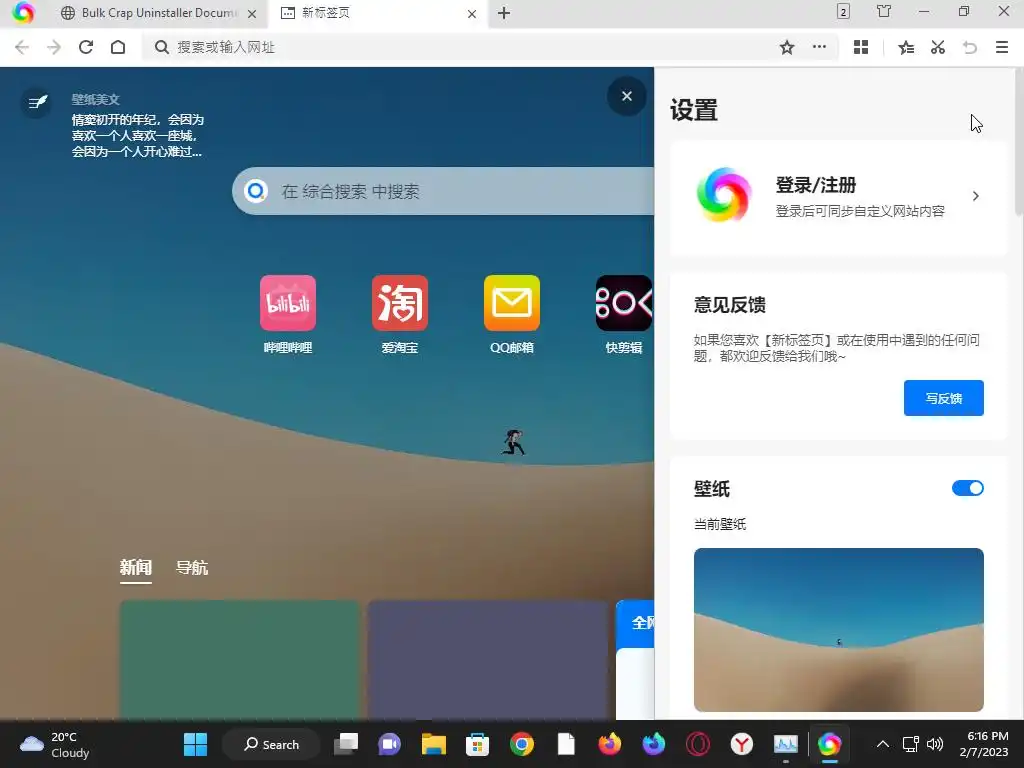Image resolution: width=1024 pixels, height=768 pixels.
Task: Open Microsoft Store from taskbar
Action: coord(477,744)
